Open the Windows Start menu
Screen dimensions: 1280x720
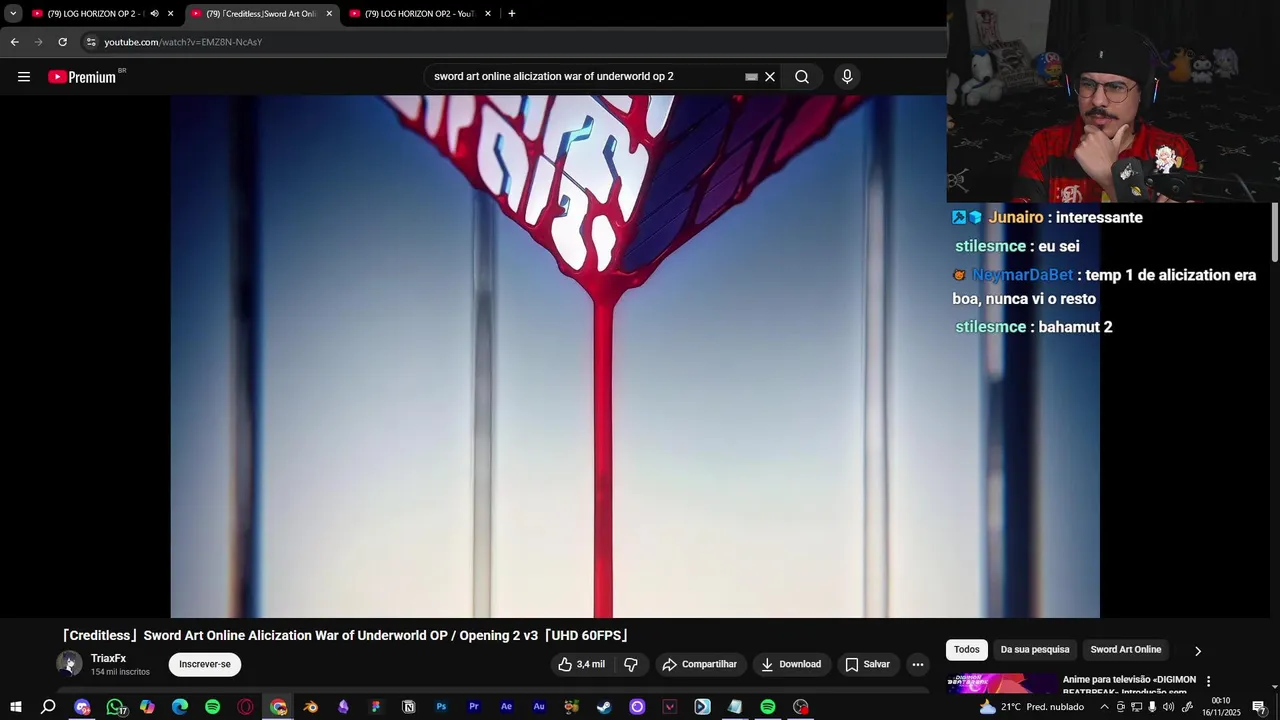click(16, 707)
